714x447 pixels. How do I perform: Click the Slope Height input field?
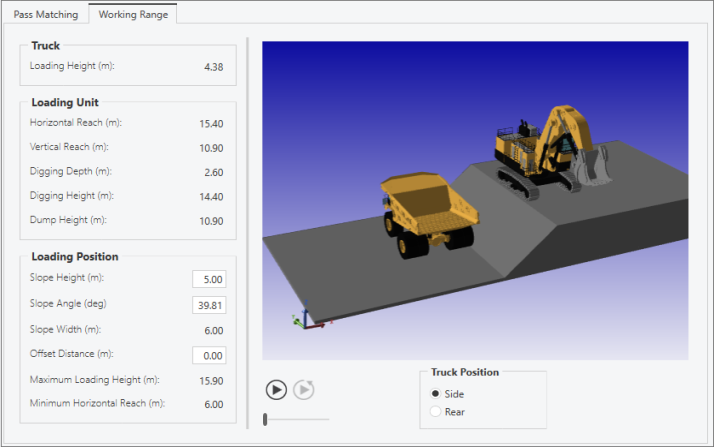[x=209, y=279]
